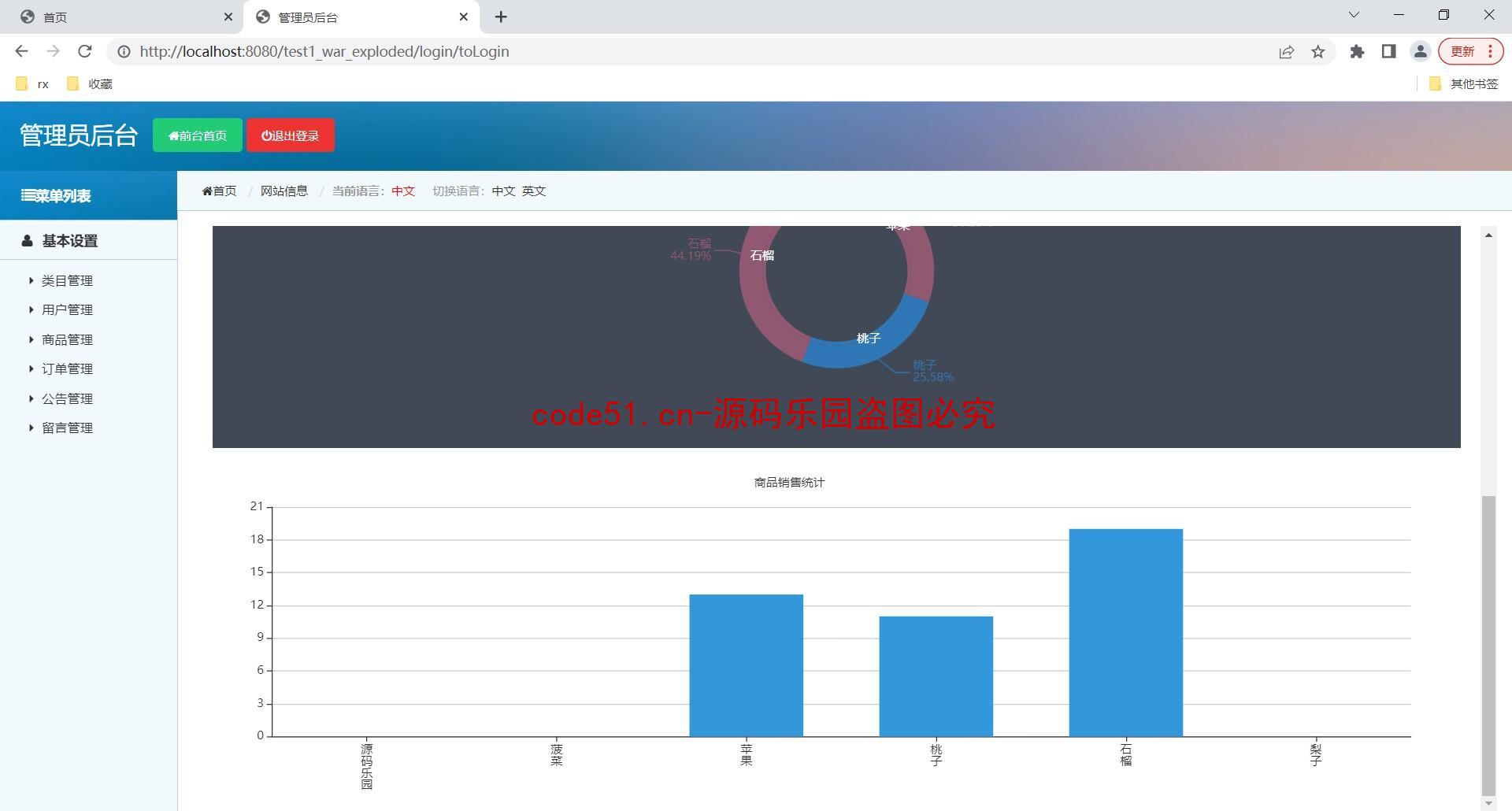Viewport: 1512px width, 811px height.
Task: Click the 商品销售统计 chart title
Action: coord(789,483)
